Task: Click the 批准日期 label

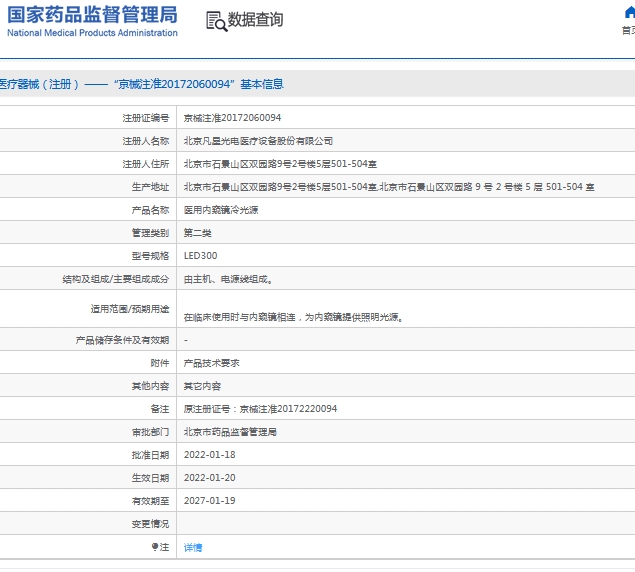Action: coord(150,455)
